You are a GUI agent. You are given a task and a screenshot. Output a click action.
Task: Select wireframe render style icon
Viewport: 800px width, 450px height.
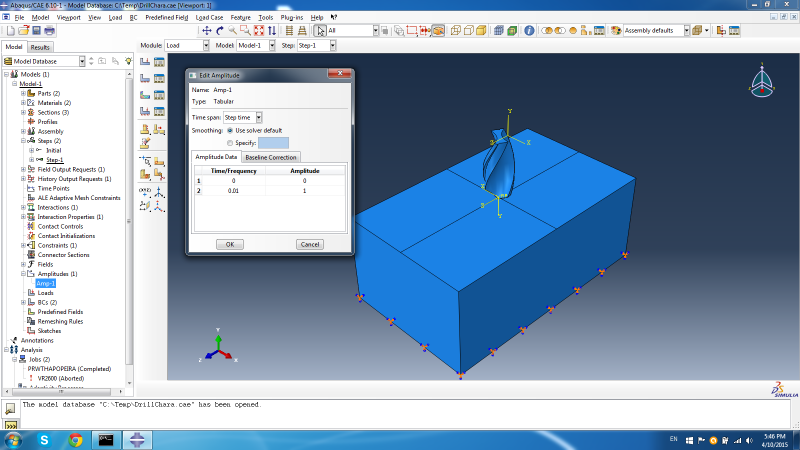click(x=455, y=31)
